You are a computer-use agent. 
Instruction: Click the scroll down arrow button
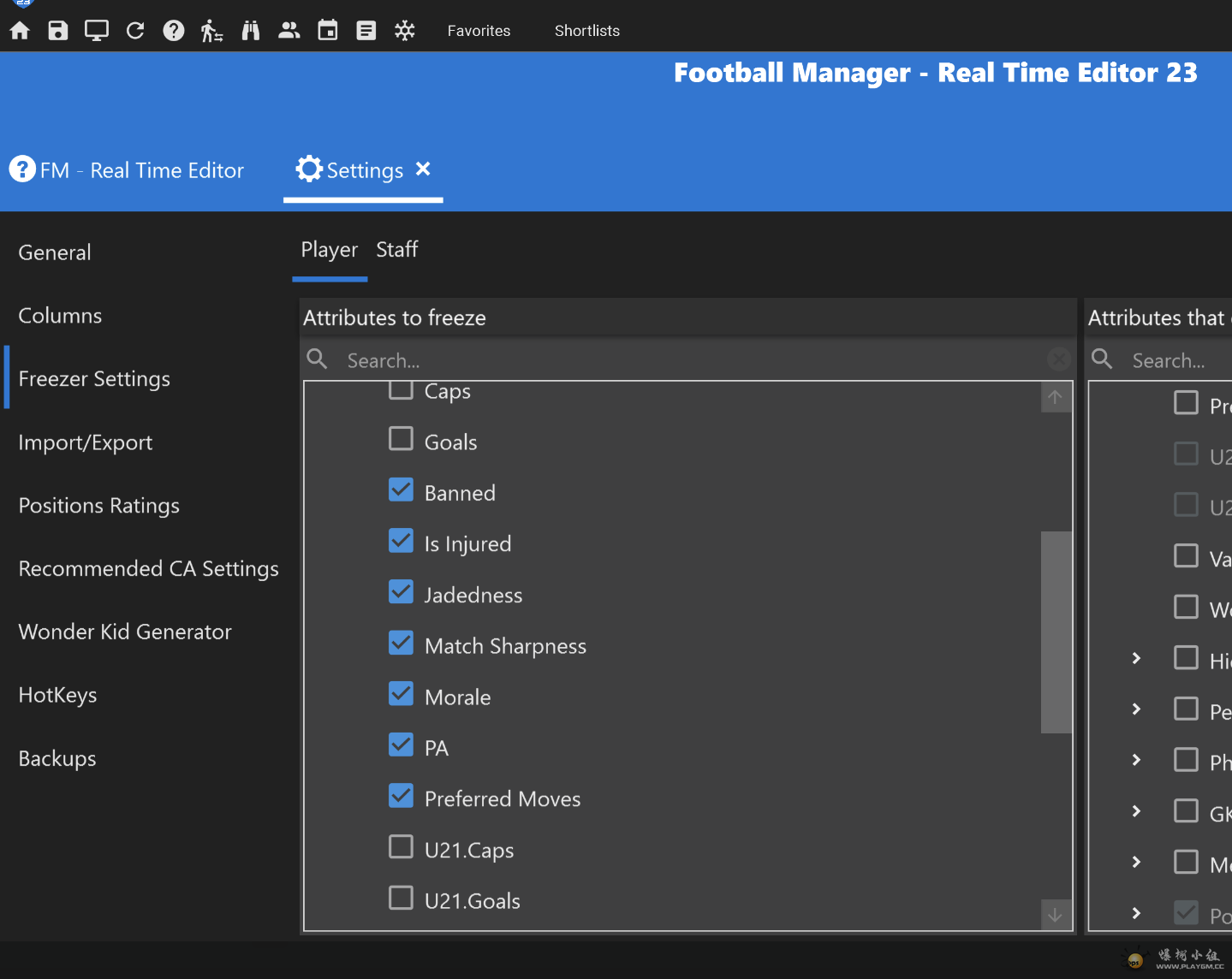click(x=1056, y=915)
